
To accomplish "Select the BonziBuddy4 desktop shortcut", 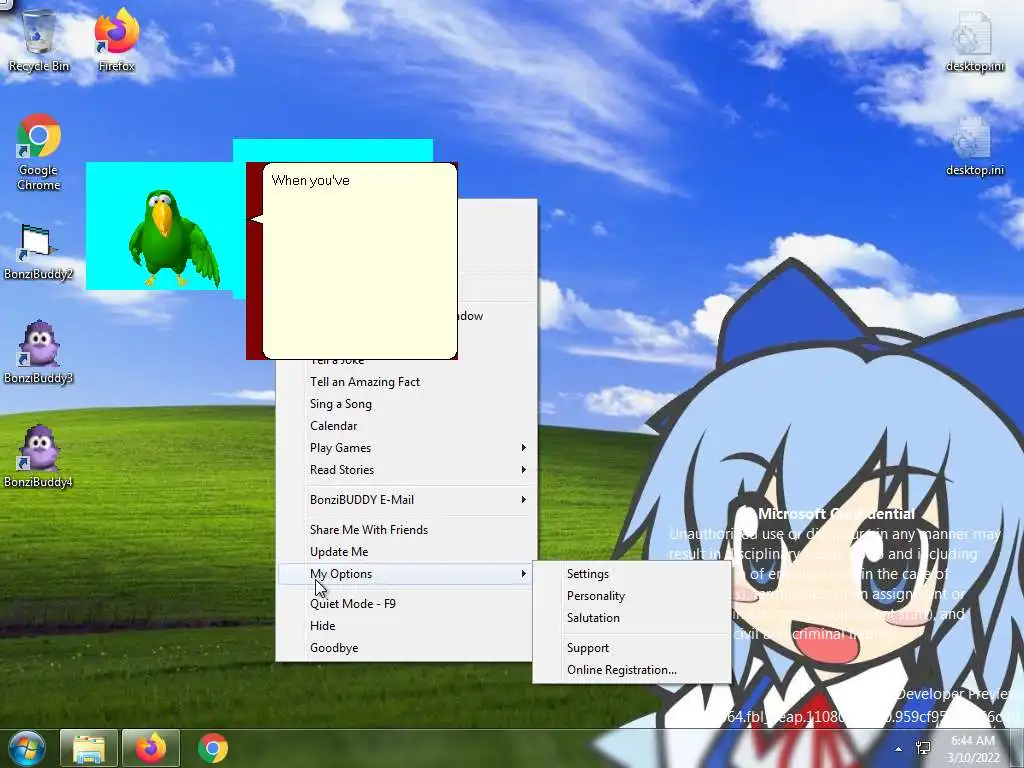I will click(x=39, y=457).
